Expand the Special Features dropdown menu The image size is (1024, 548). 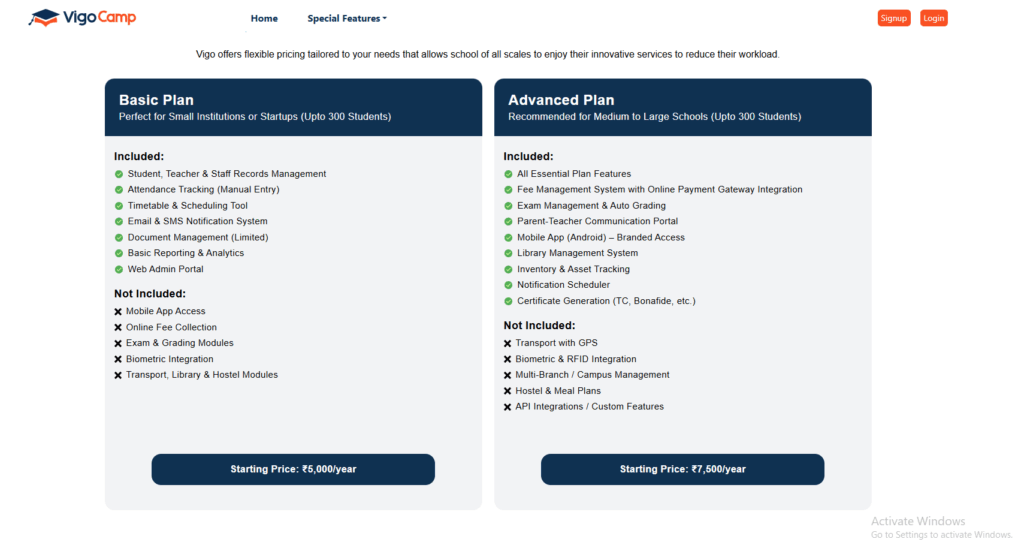click(x=347, y=18)
